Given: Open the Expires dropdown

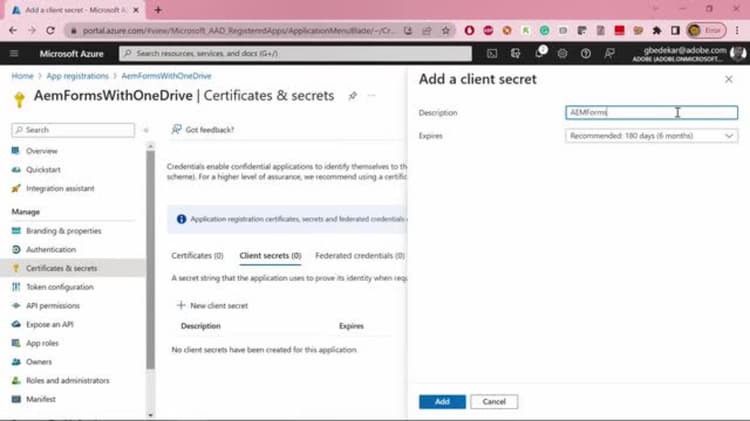Looking at the screenshot, I should coord(651,136).
